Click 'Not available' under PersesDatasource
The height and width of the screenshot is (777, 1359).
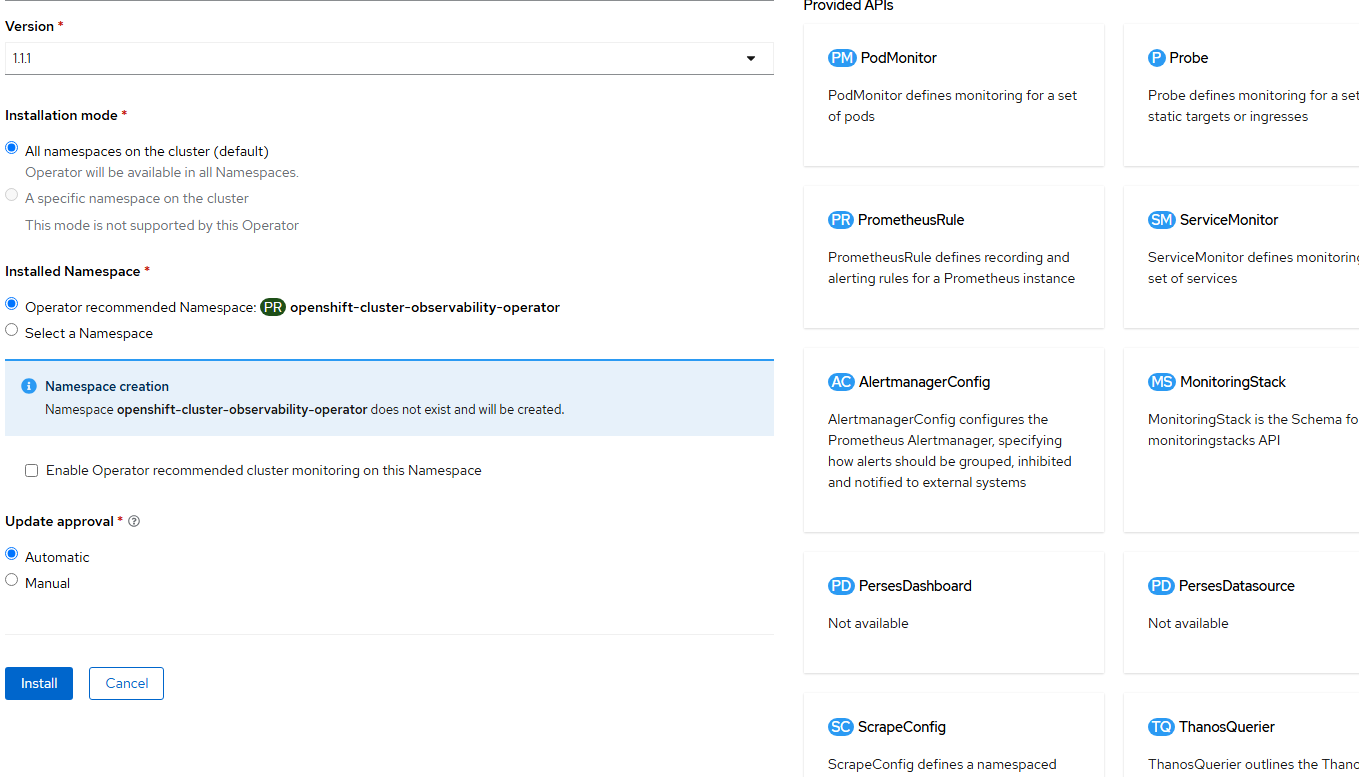[x=1188, y=623]
